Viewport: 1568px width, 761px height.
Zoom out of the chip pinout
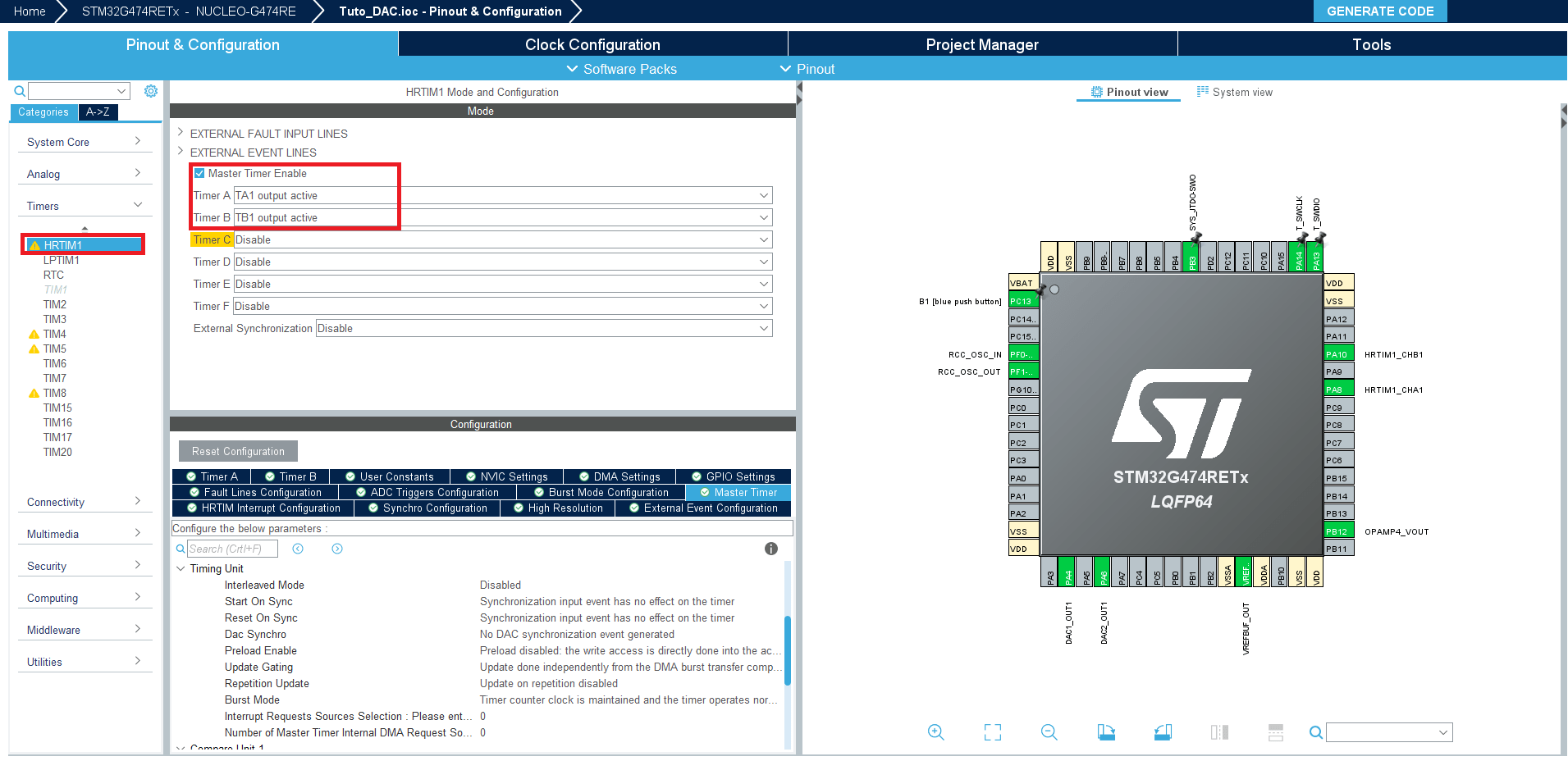click(1049, 732)
